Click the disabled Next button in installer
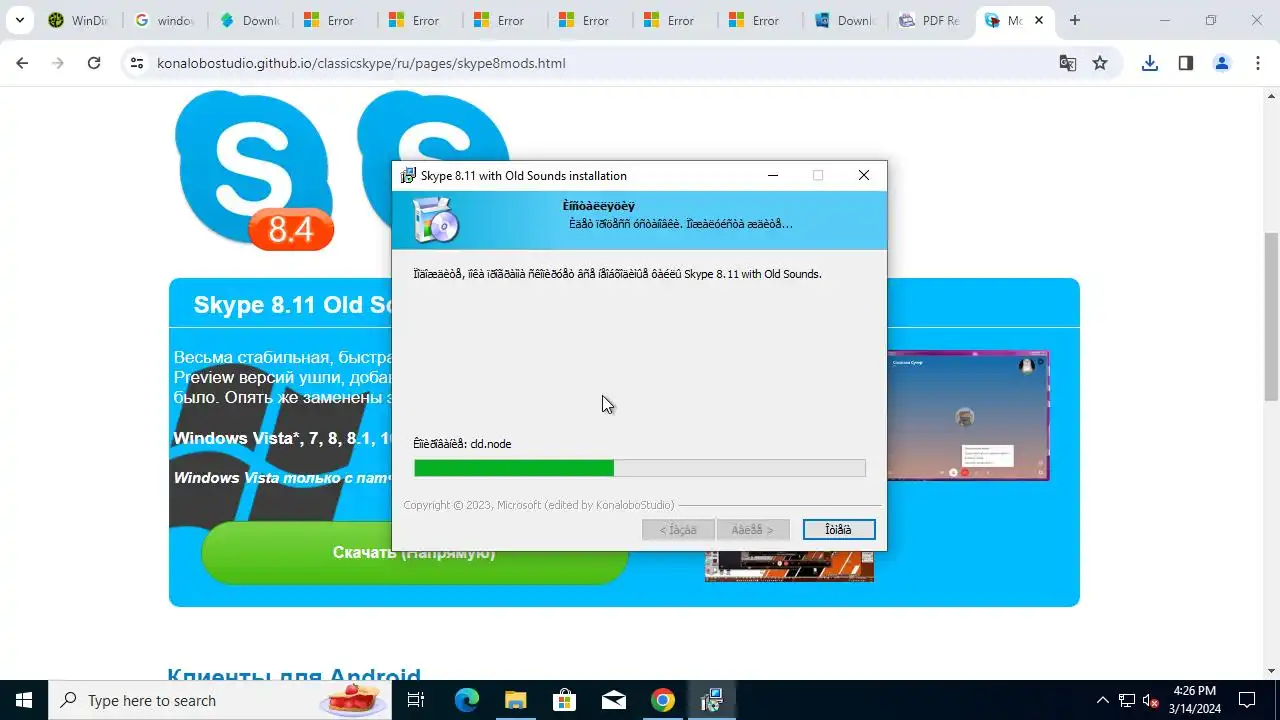This screenshot has width=1280, height=720. (x=753, y=530)
